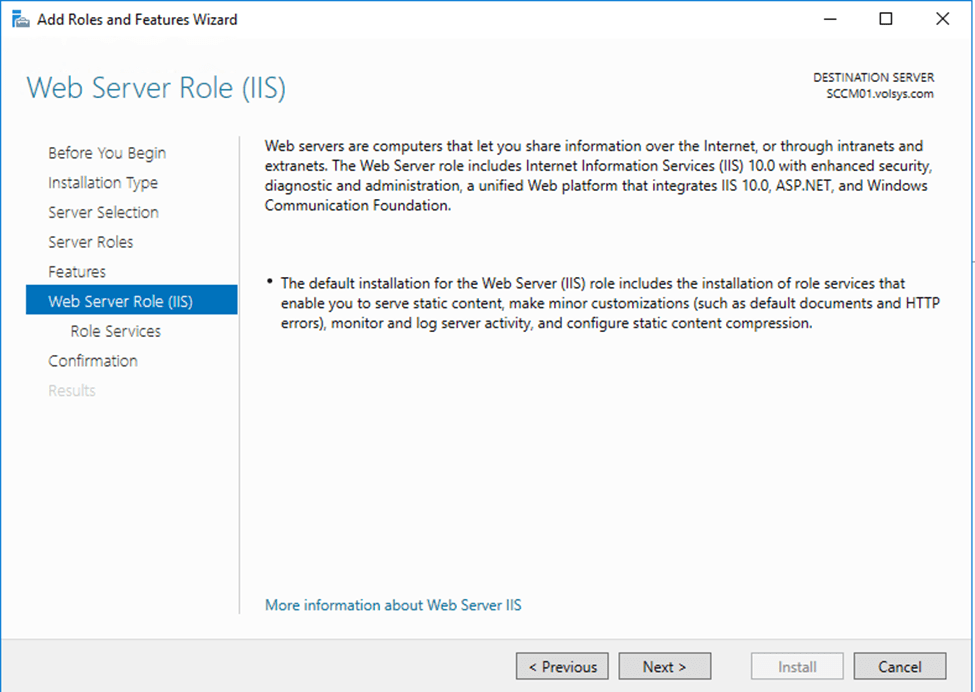
Task: Open the Role Services step
Action: [115, 330]
